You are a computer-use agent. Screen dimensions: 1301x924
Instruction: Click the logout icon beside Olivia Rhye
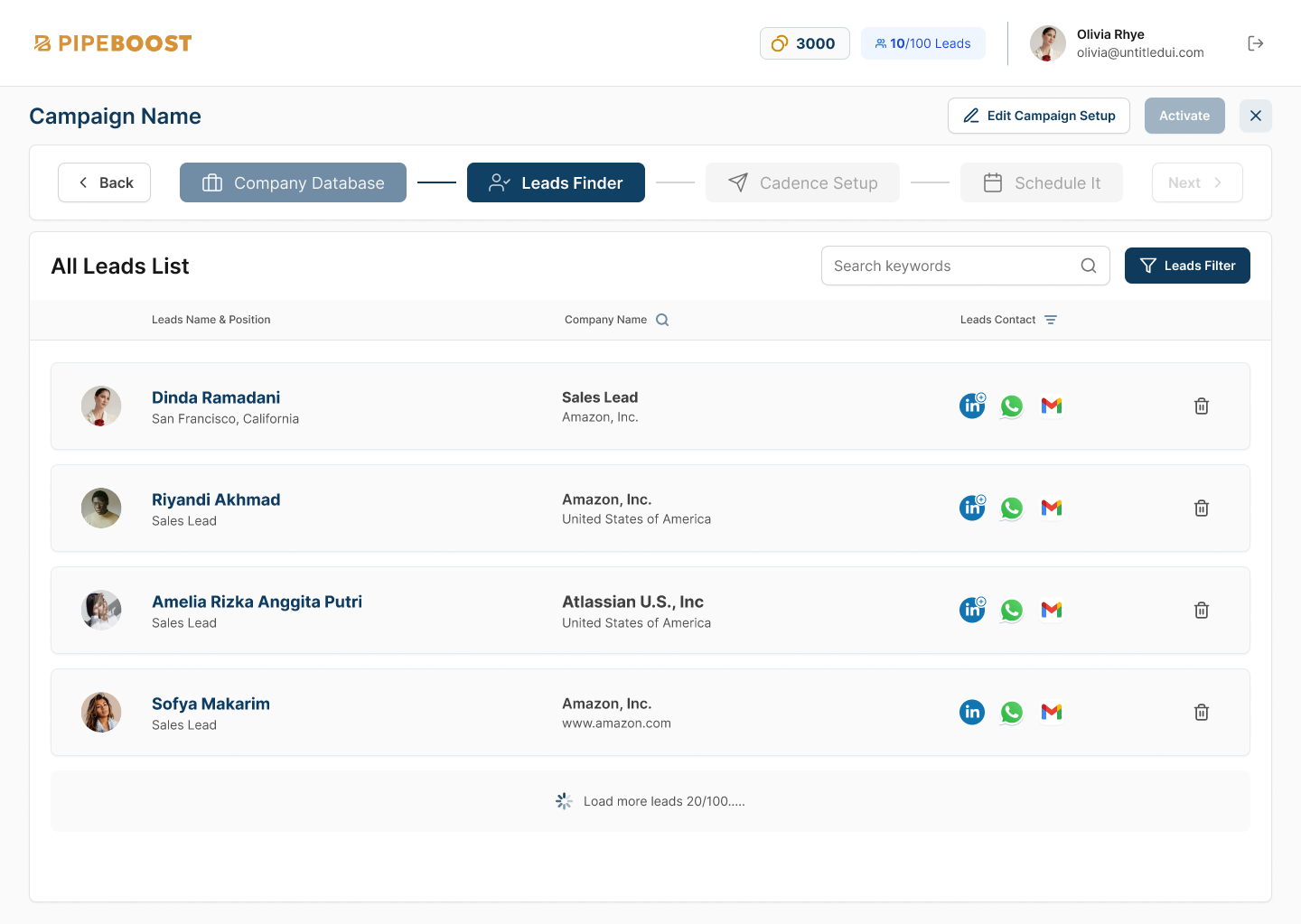(x=1256, y=43)
